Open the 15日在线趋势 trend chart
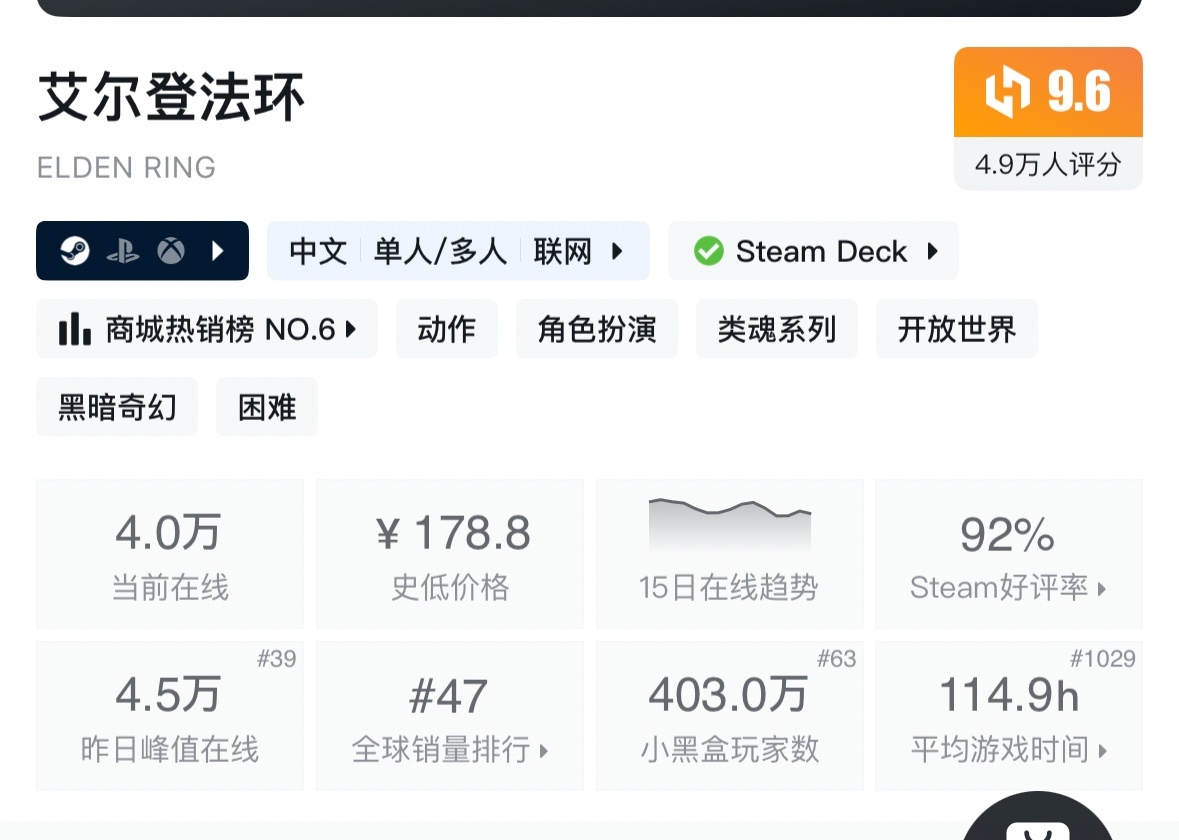 coord(729,554)
